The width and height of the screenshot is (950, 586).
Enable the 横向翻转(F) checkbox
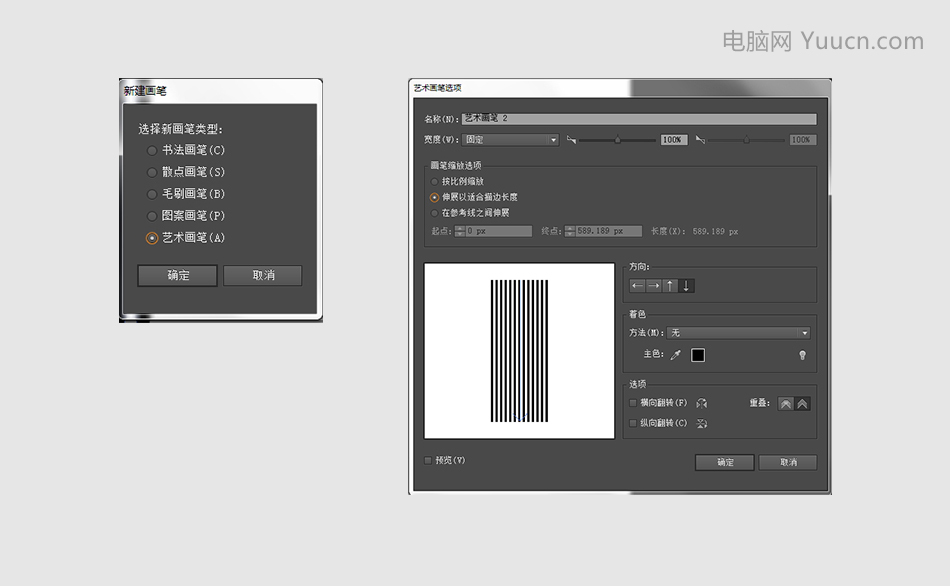633,403
